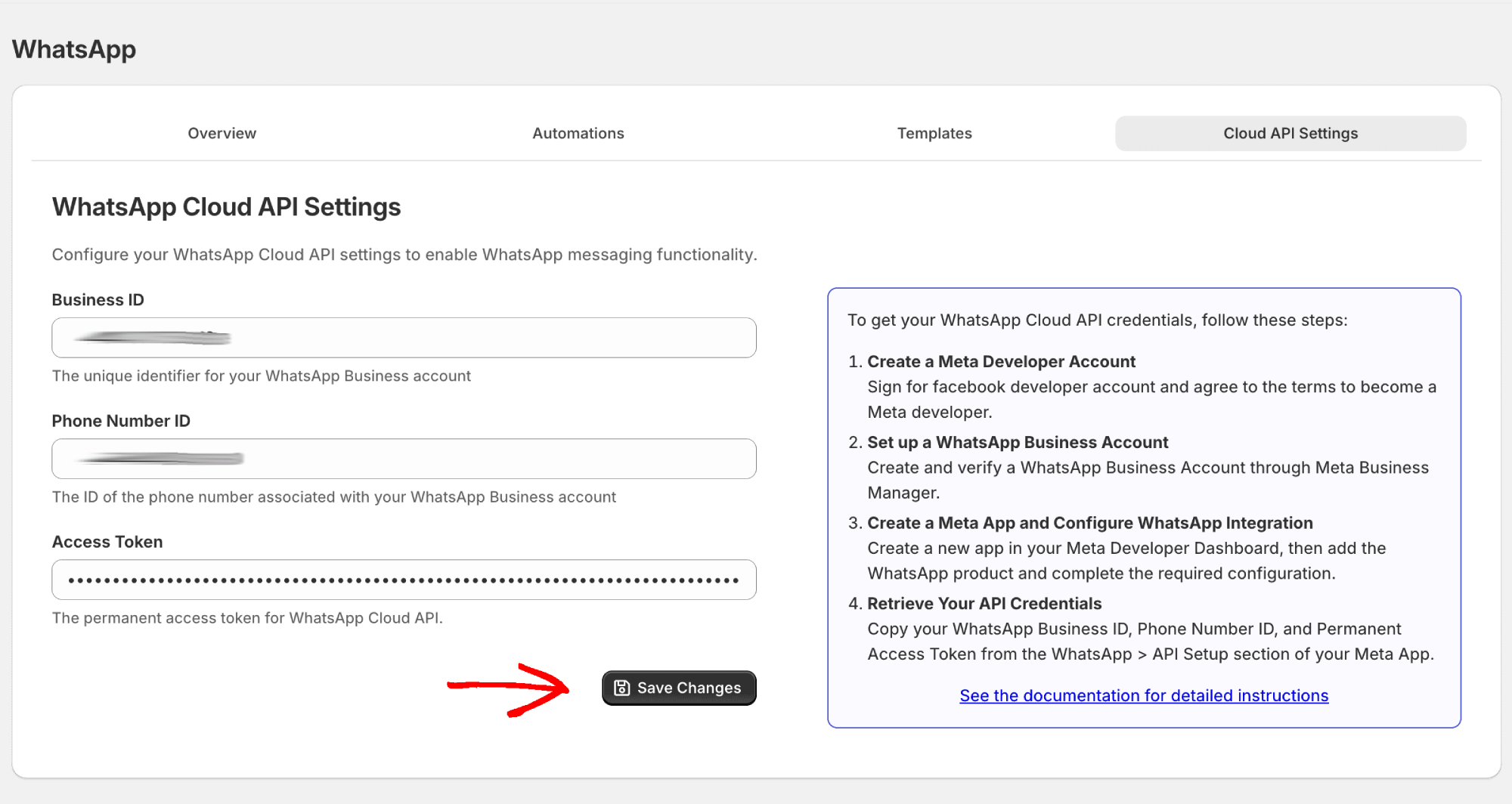The width and height of the screenshot is (1512, 804).
Task: Select the Cloud API Settings tab
Action: click(1290, 133)
